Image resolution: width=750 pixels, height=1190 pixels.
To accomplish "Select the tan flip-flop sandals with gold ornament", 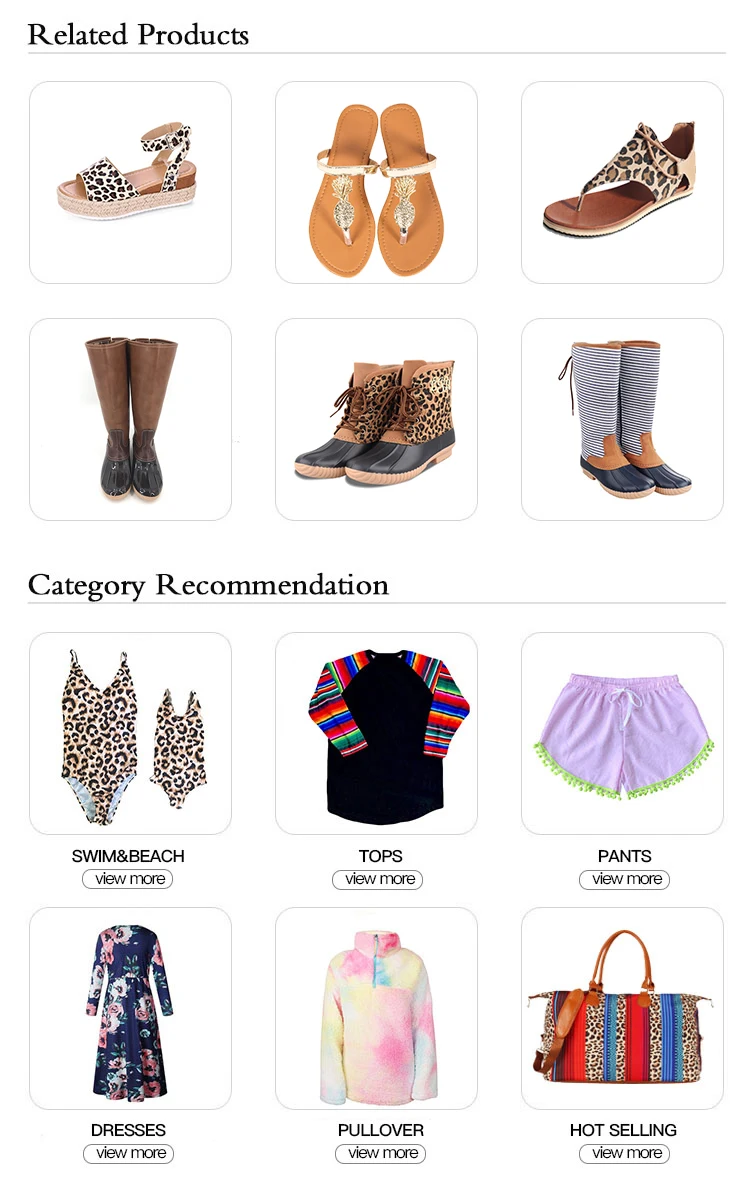I will (376, 182).
